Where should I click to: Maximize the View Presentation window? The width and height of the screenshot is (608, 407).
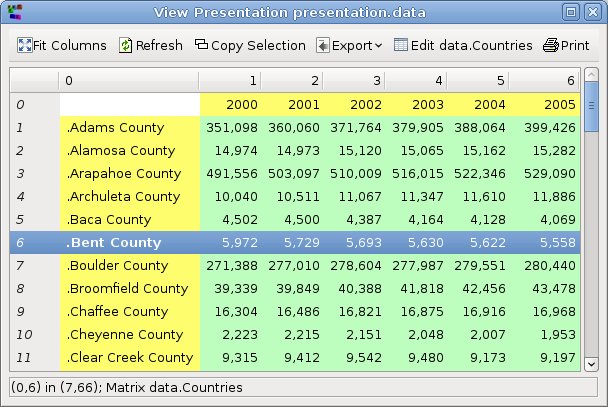click(x=571, y=12)
